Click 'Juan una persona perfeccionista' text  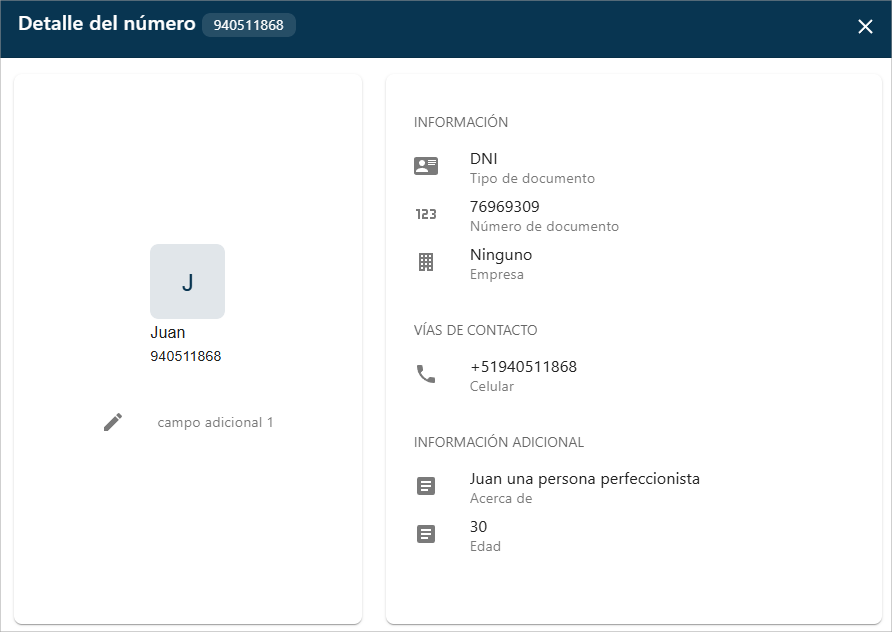point(584,478)
